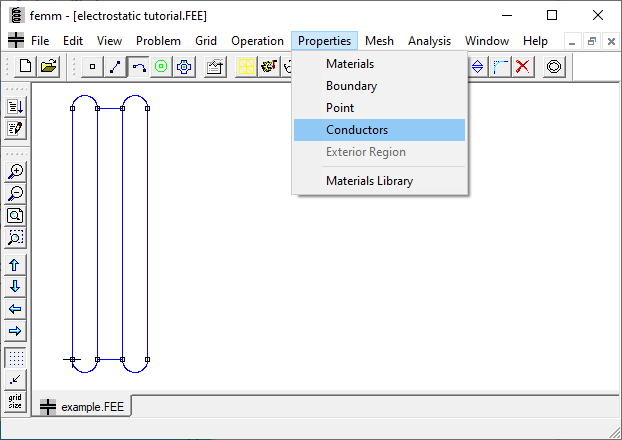Screen dimensions: 622x440
Task: Select the line segment drawing tool
Action: coord(116,66)
